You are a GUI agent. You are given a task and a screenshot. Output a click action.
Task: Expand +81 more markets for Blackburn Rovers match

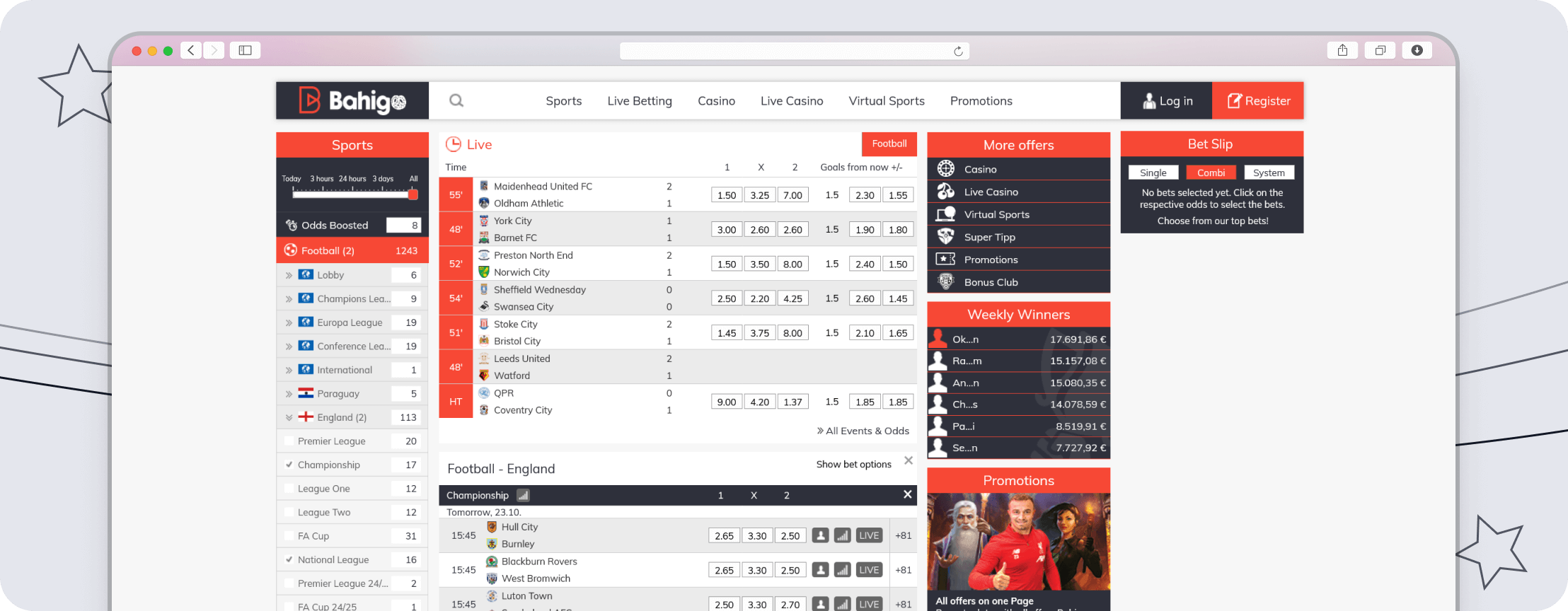pos(903,570)
